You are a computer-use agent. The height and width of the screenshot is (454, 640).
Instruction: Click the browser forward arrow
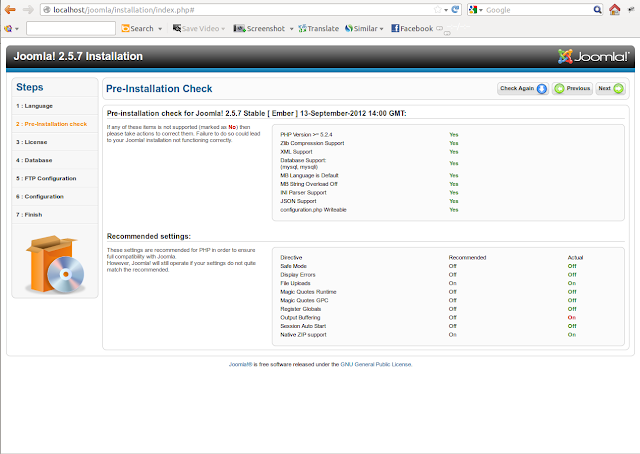coord(28,9)
